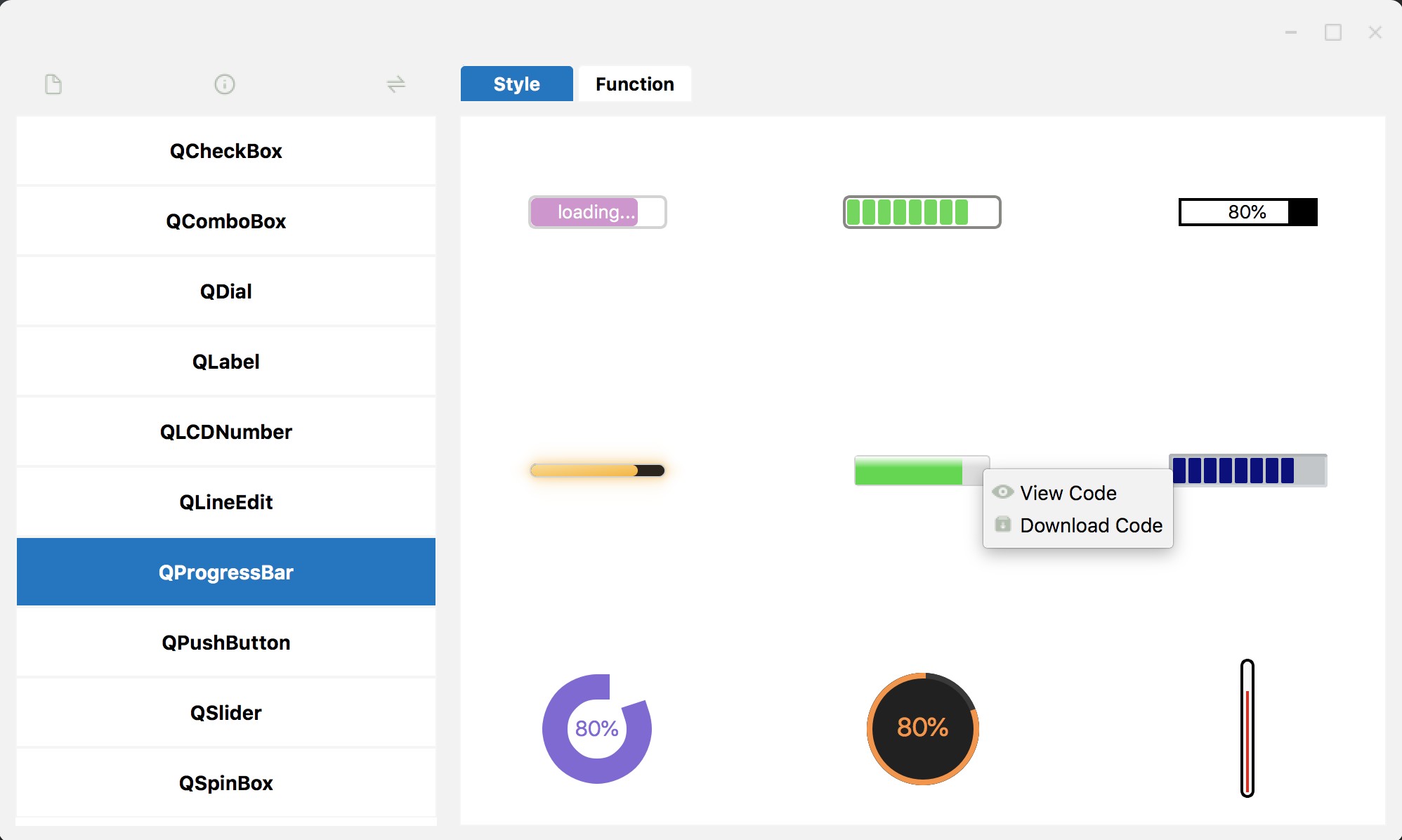Switch to the Style tab
This screenshot has height=840, width=1402.
click(516, 84)
